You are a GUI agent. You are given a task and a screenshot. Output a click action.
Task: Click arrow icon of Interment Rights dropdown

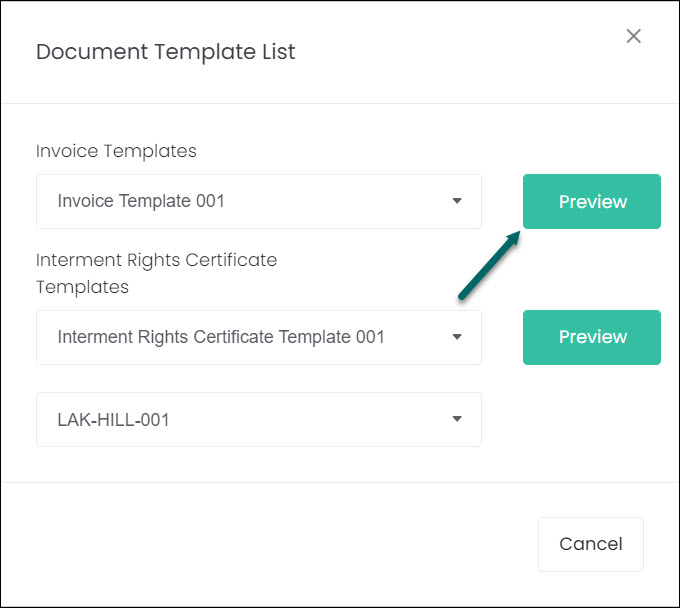coord(457,337)
